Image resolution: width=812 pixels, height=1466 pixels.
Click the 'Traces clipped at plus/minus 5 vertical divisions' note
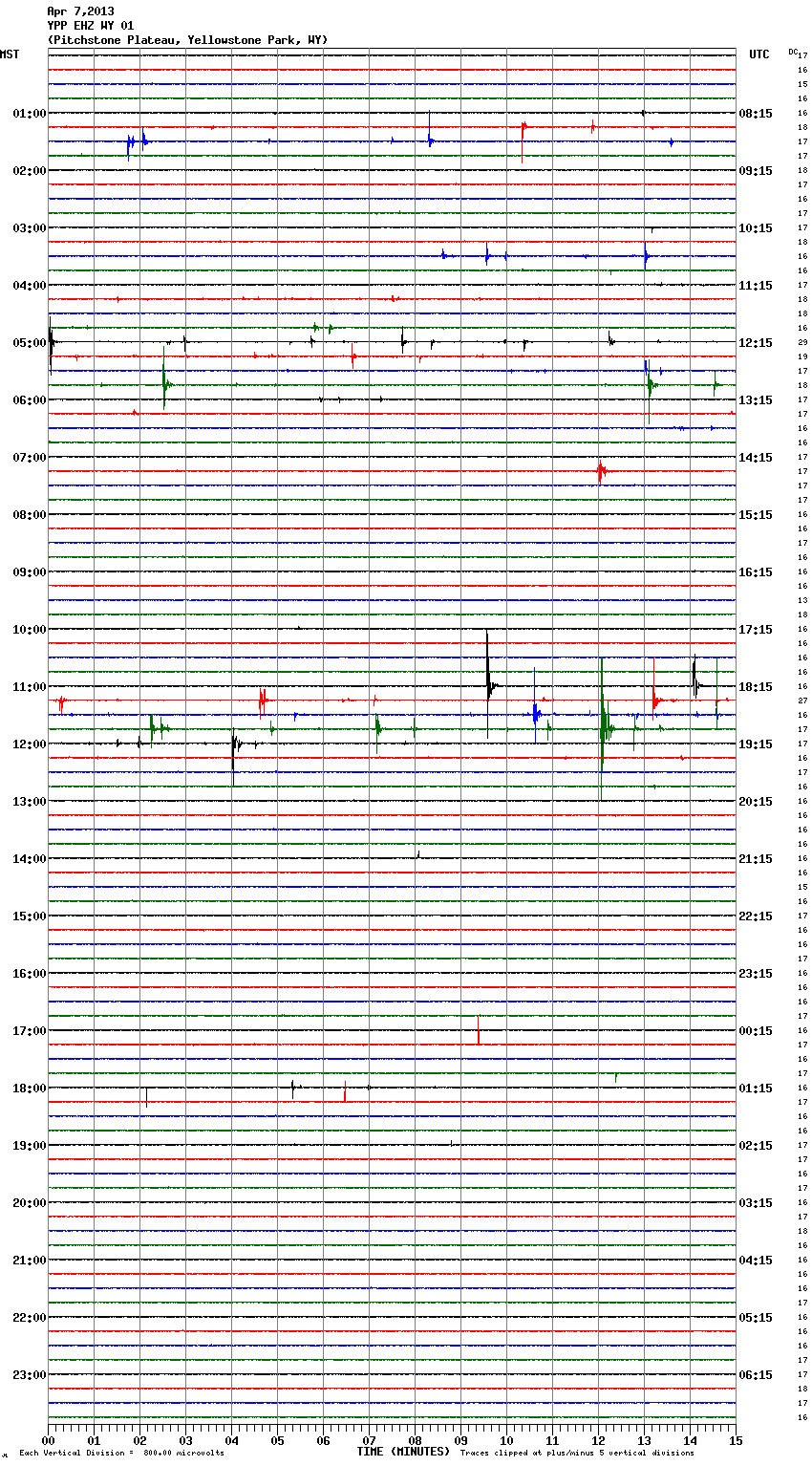(577, 1454)
